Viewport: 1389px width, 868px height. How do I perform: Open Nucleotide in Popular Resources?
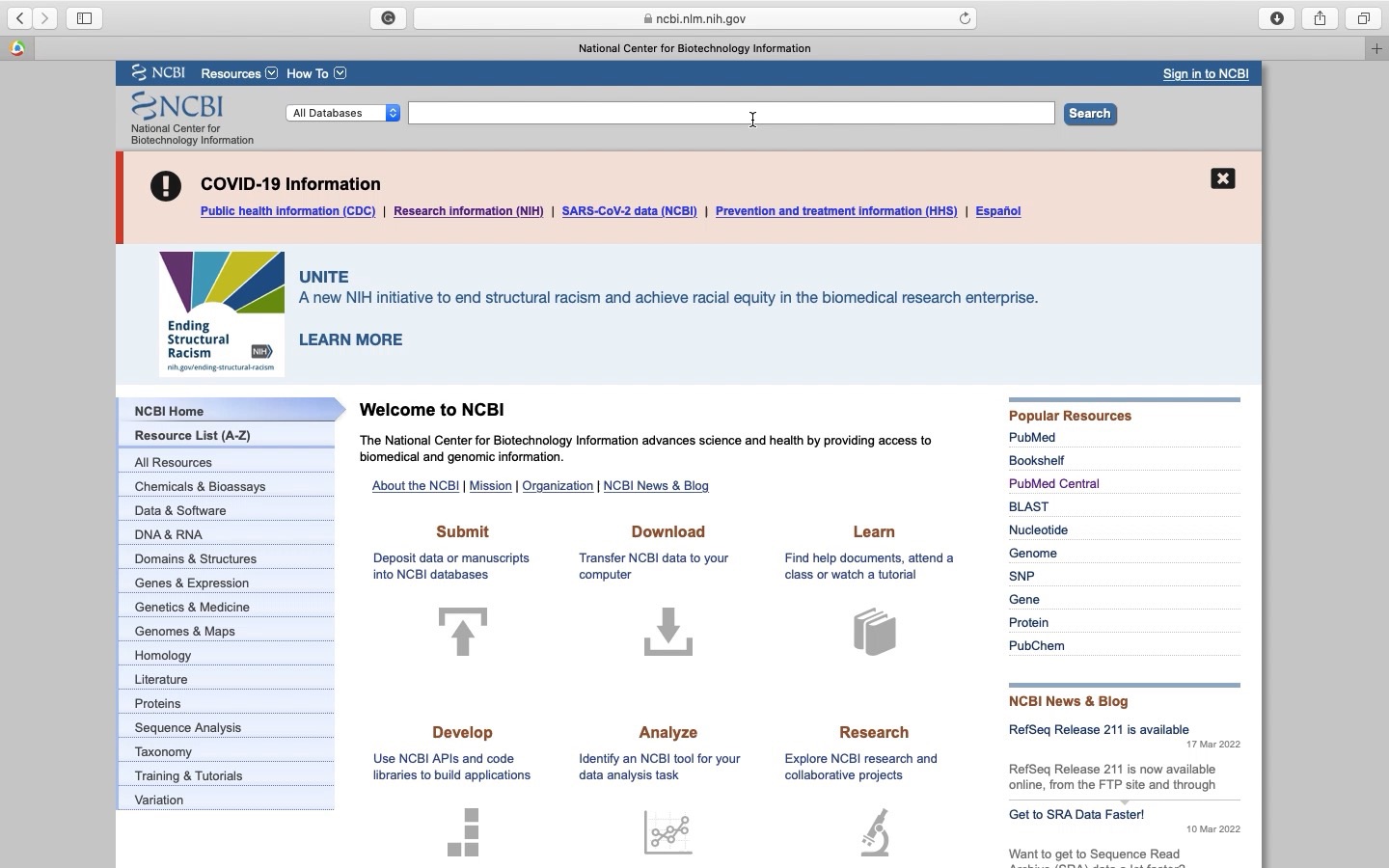(x=1038, y=529)
